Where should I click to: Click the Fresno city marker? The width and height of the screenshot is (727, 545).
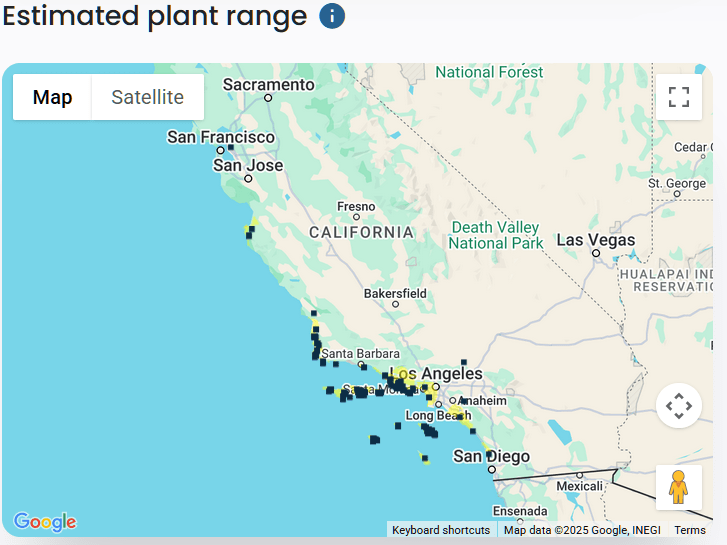coord(356,217)
